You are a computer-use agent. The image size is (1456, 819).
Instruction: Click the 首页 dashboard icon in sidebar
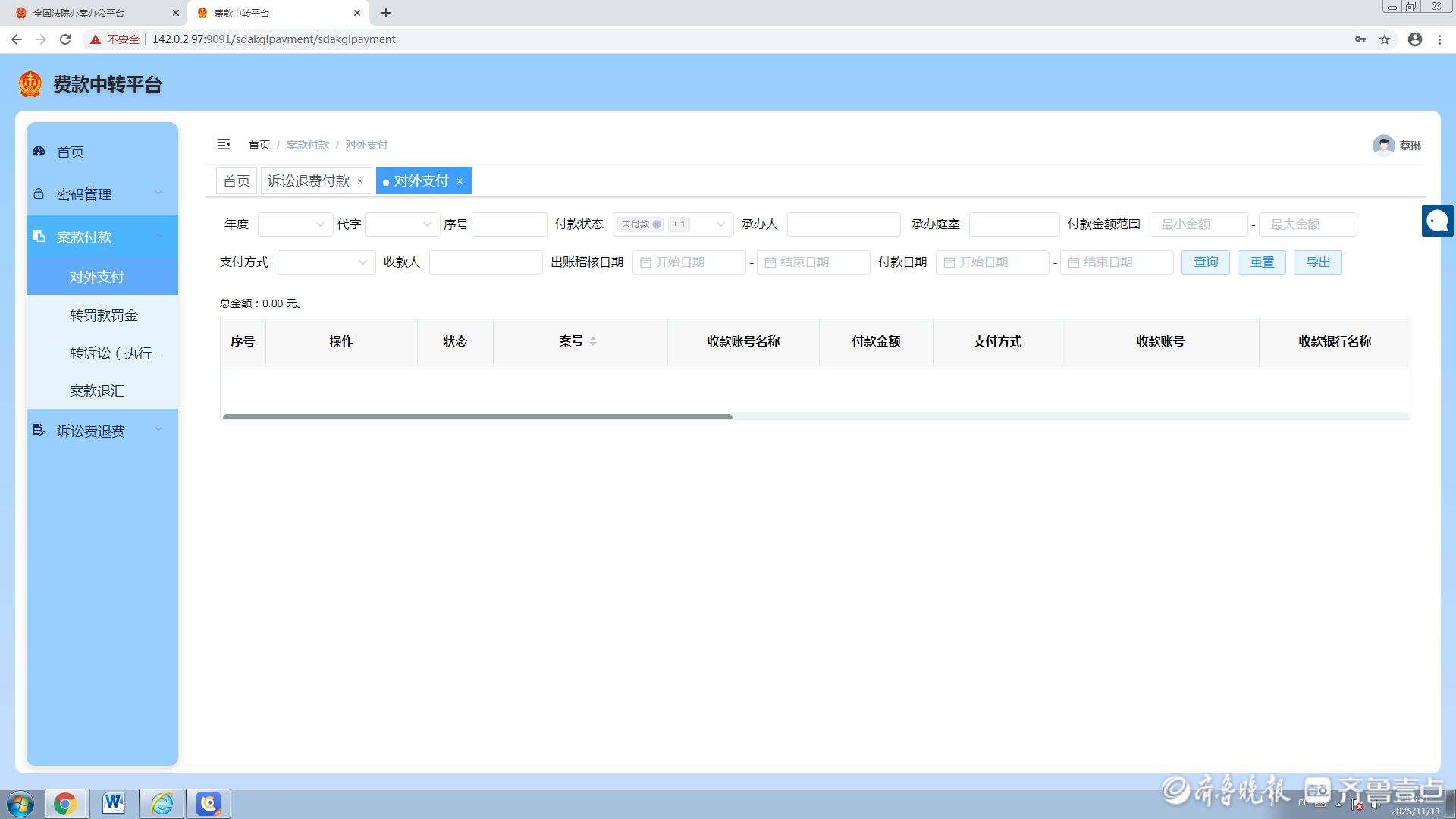click(39, 152)
